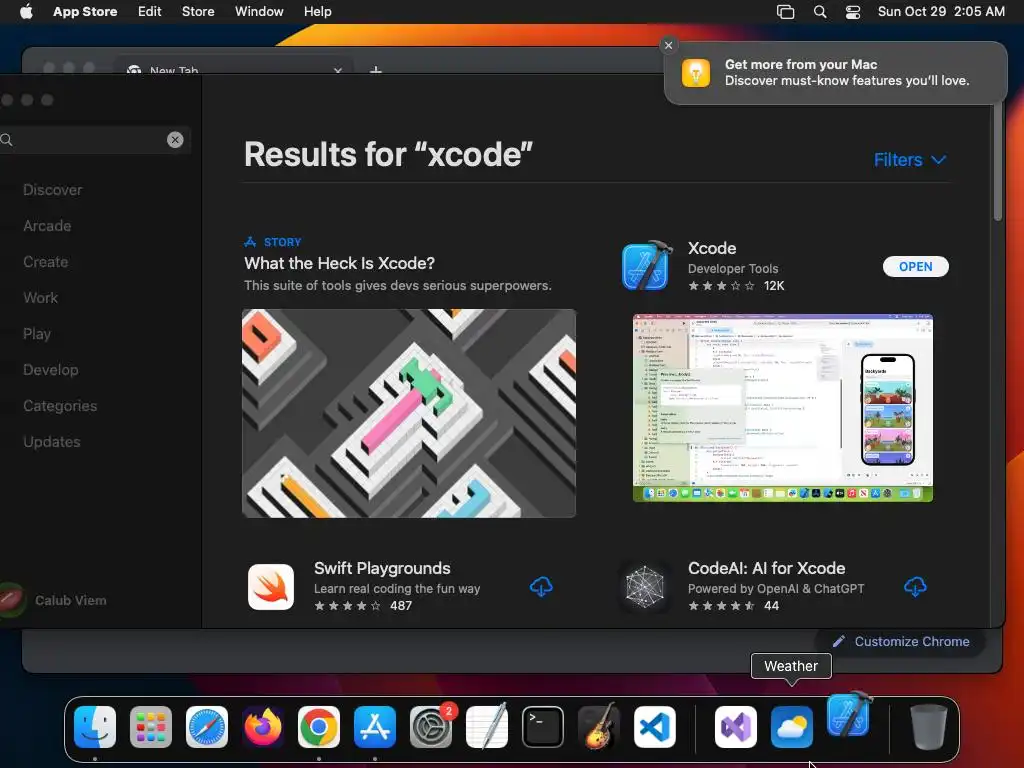
Task: Open the CodeAI: AI for Xcode title
Action: (x=767, y=568)
